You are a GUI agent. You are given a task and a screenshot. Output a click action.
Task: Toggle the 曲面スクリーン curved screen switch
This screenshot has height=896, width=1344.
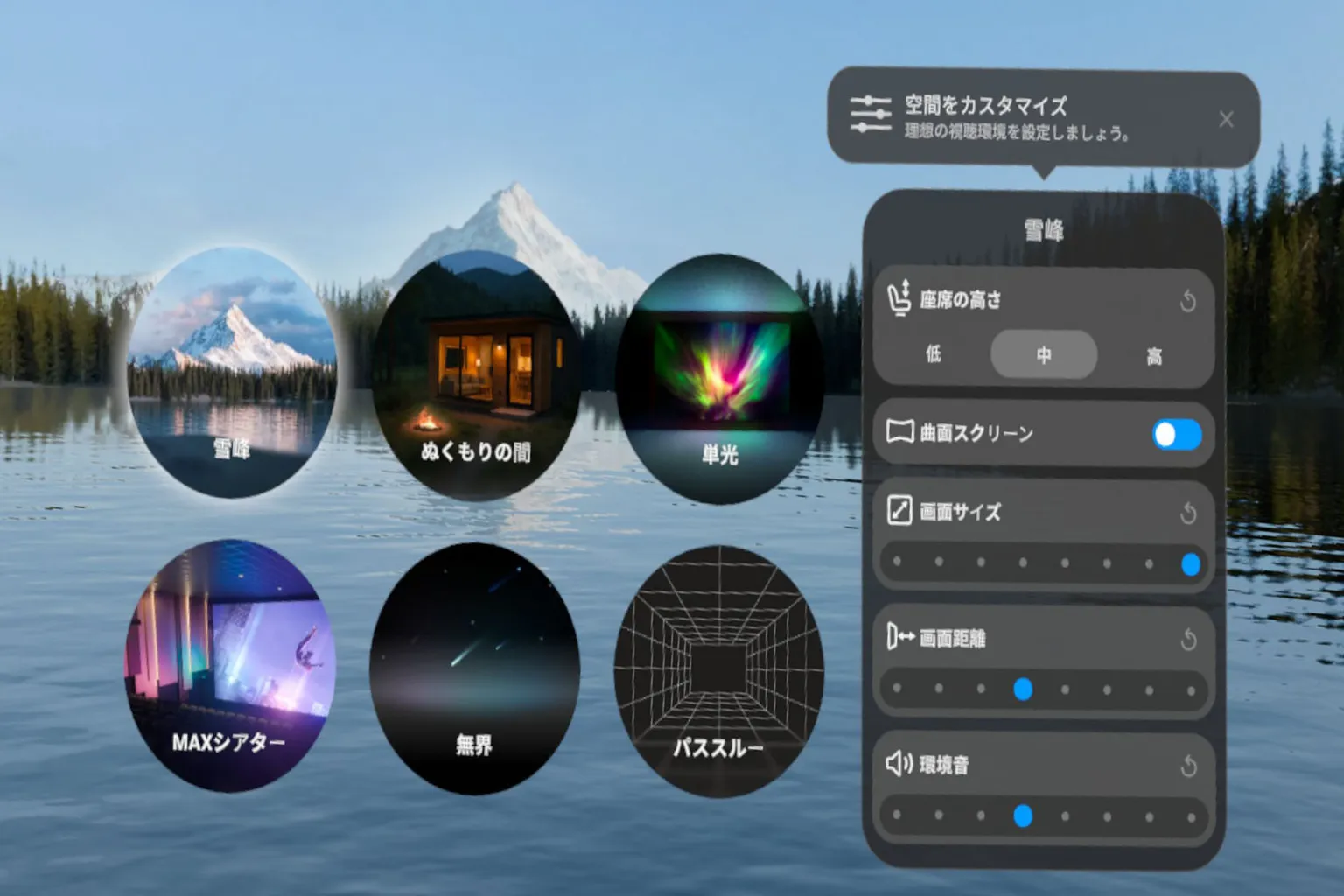click(1177, 434)
